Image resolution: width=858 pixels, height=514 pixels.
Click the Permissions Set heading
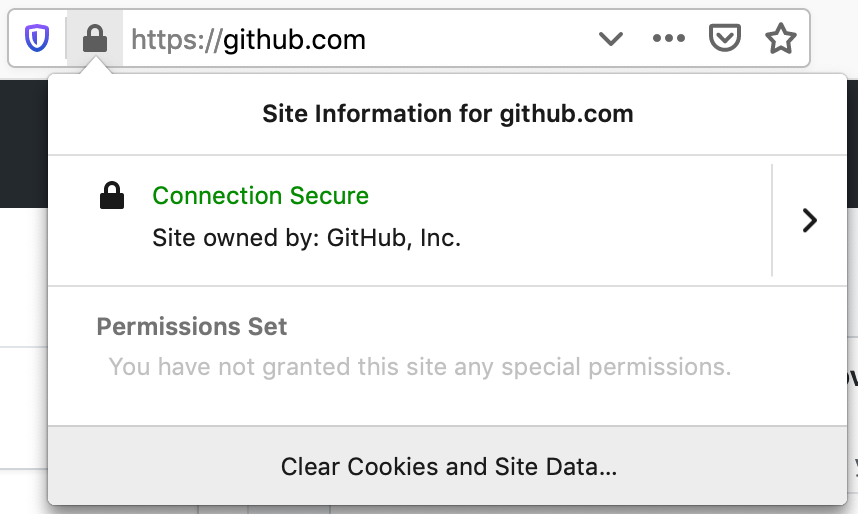coord(192,327)
